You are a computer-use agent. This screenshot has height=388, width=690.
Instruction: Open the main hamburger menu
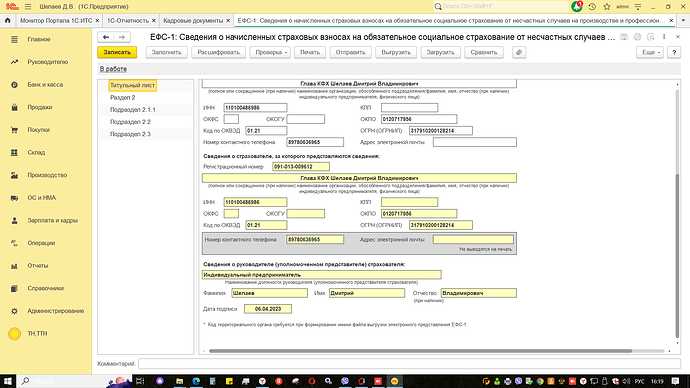click(28, 7)
